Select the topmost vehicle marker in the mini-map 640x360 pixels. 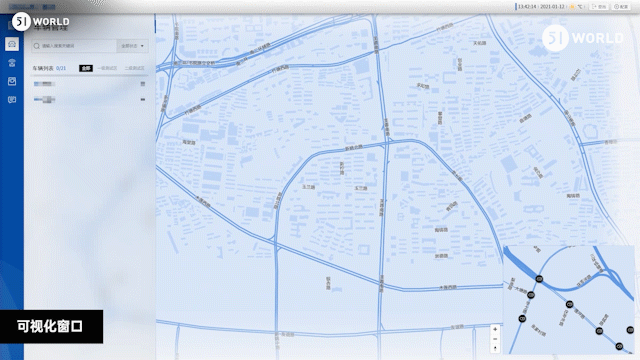coord(539,279)
